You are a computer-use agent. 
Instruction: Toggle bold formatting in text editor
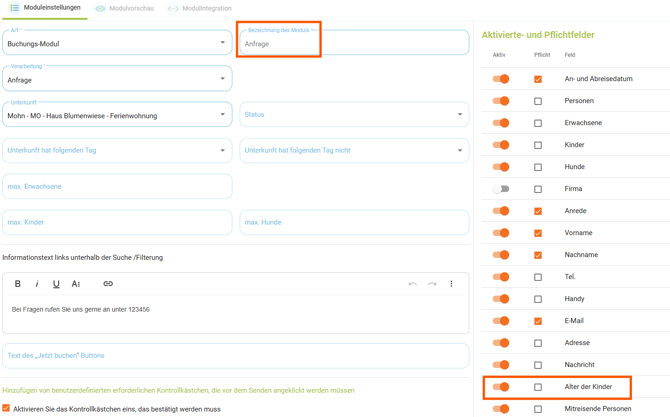tap(18, 284)
